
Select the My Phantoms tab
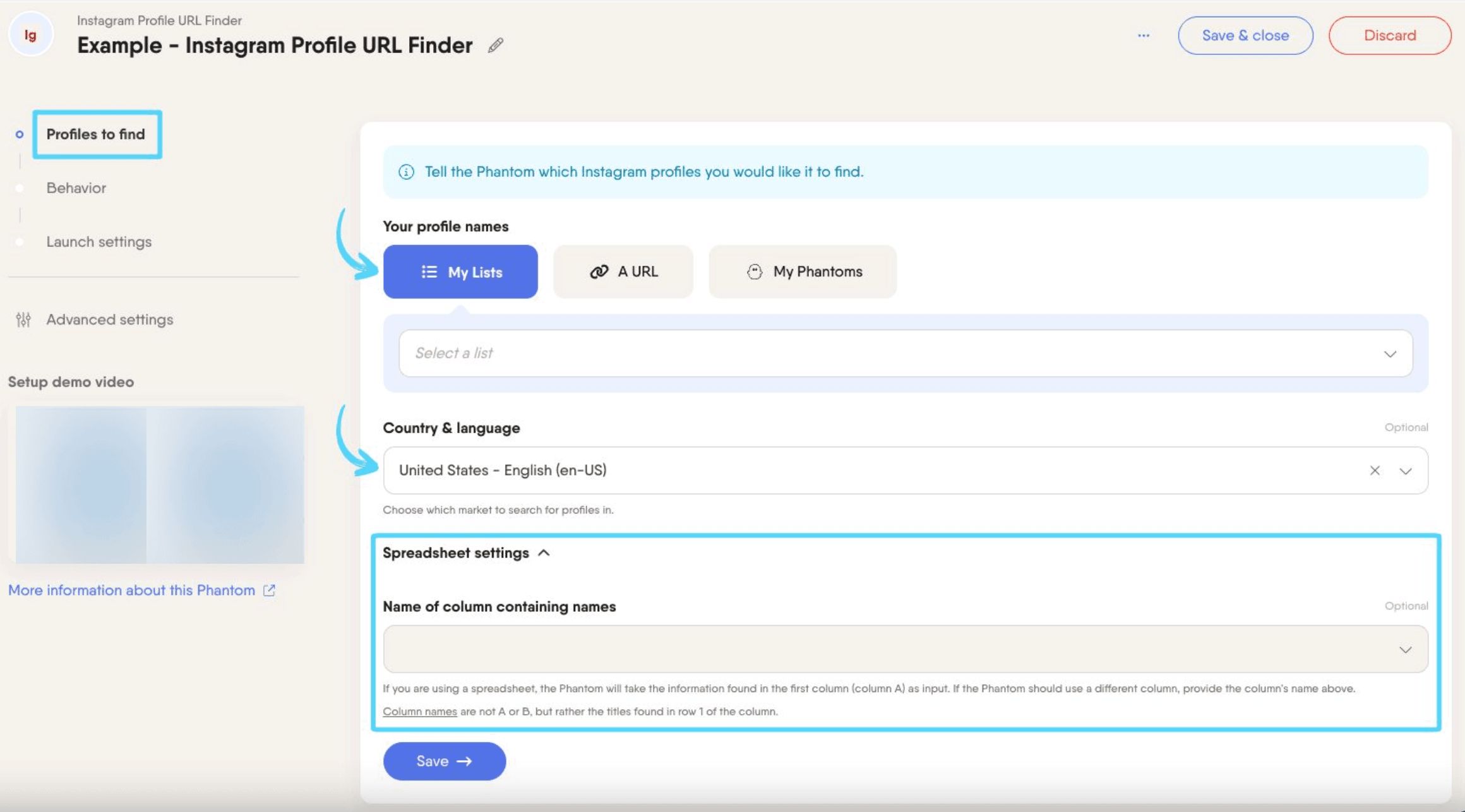pyautogui.click(x=803, y=272)
